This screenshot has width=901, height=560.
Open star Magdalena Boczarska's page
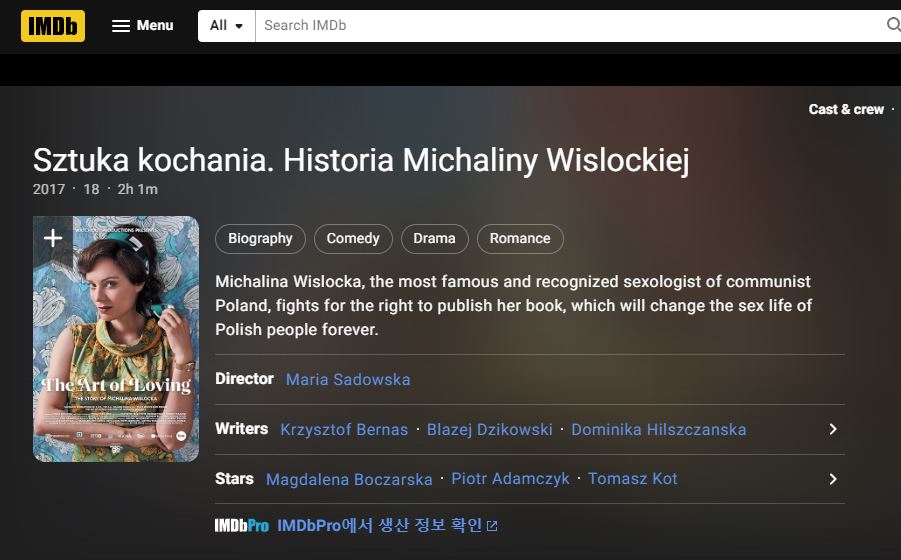(349, 479)
